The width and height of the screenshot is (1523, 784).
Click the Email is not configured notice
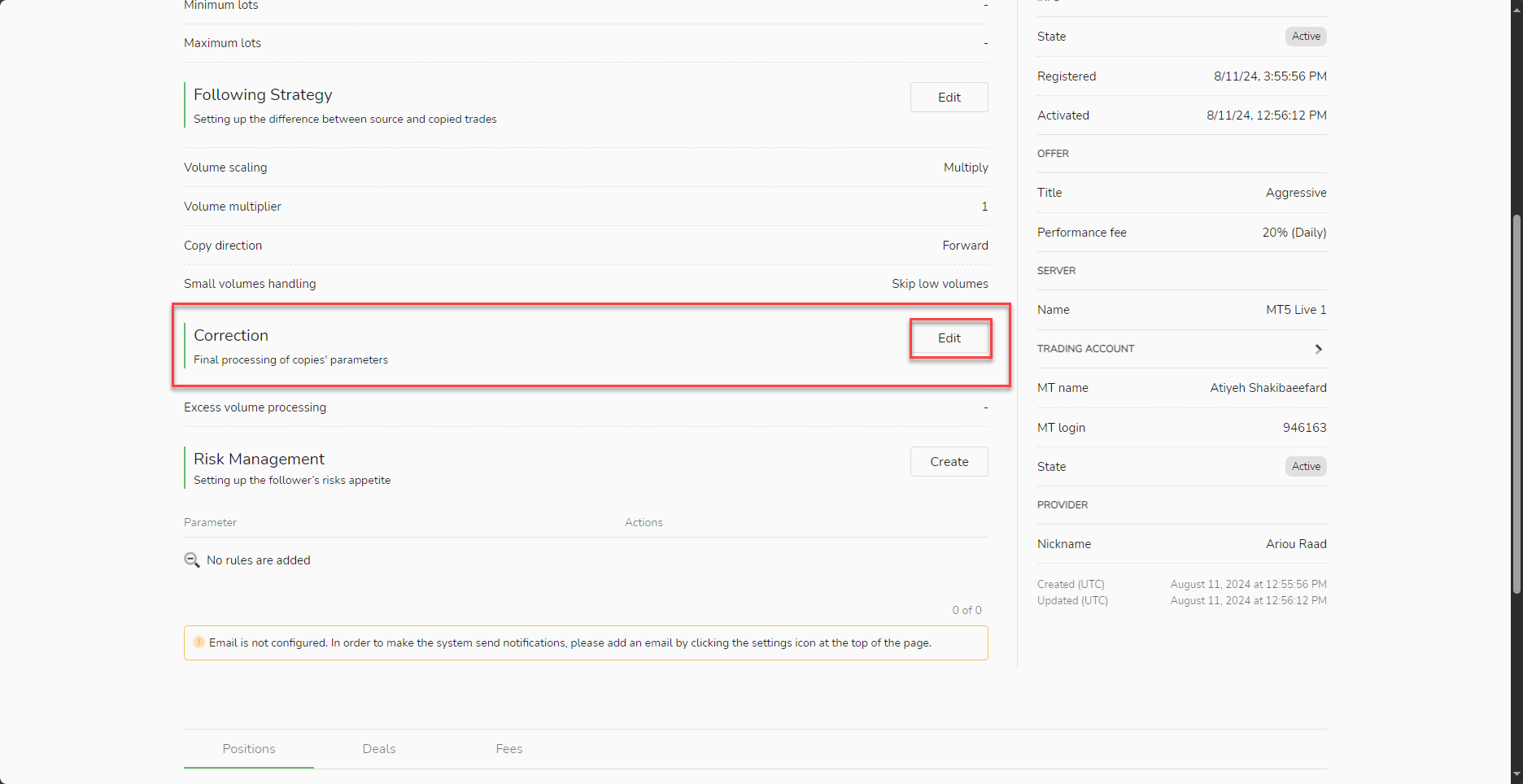point(586,642)
